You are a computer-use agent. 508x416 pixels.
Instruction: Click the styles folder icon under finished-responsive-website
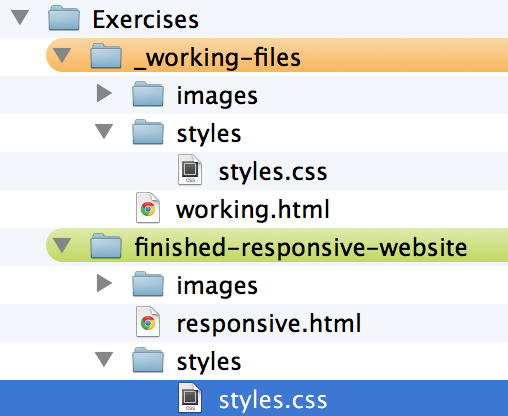click(x=148, y=360)
